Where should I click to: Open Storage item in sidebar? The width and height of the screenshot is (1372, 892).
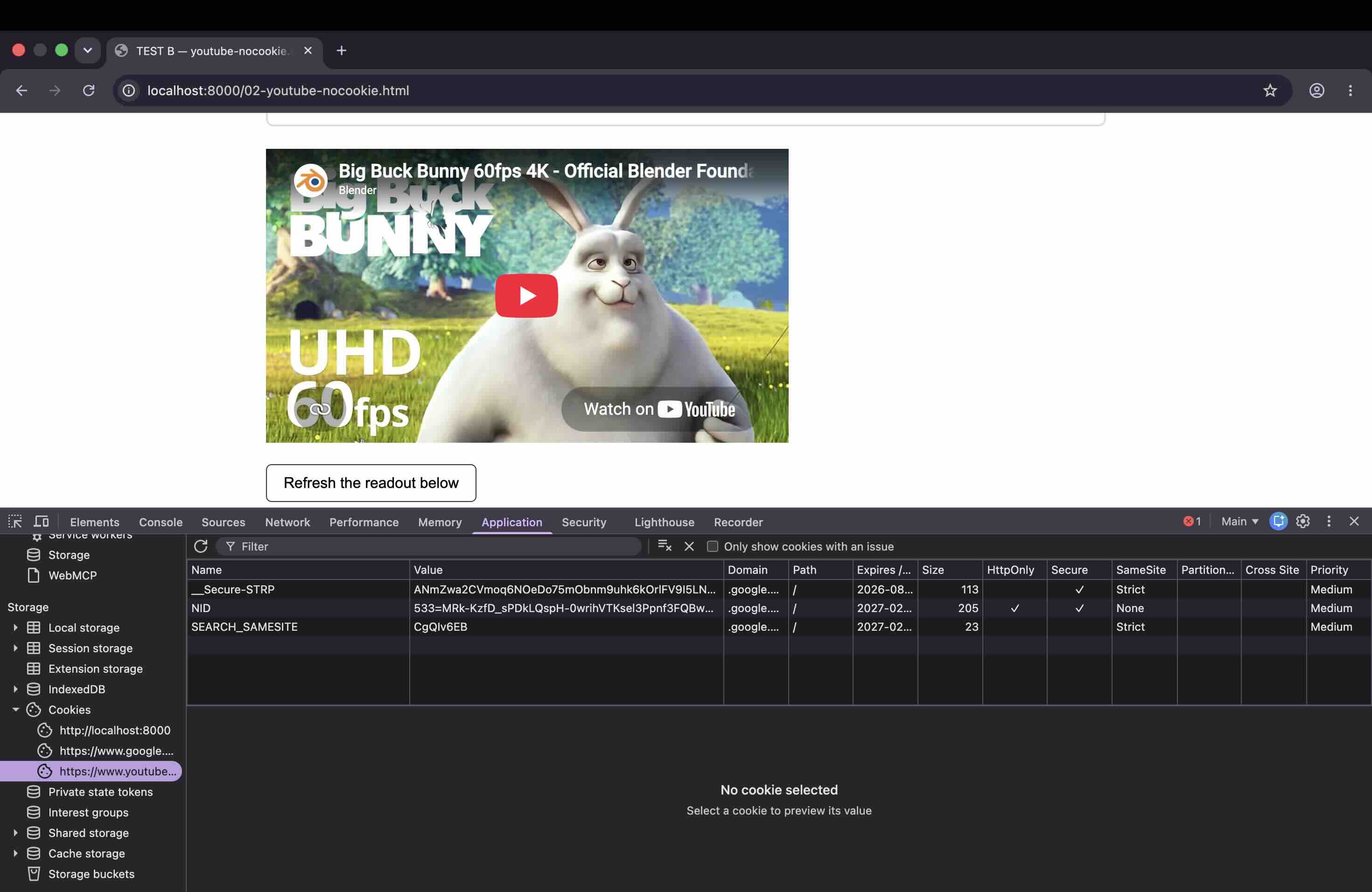point(69,555)
